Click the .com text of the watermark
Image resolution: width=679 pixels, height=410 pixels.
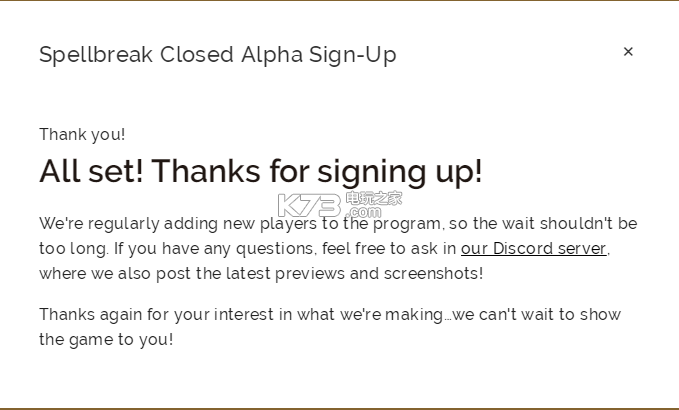(x=364, y=212)
